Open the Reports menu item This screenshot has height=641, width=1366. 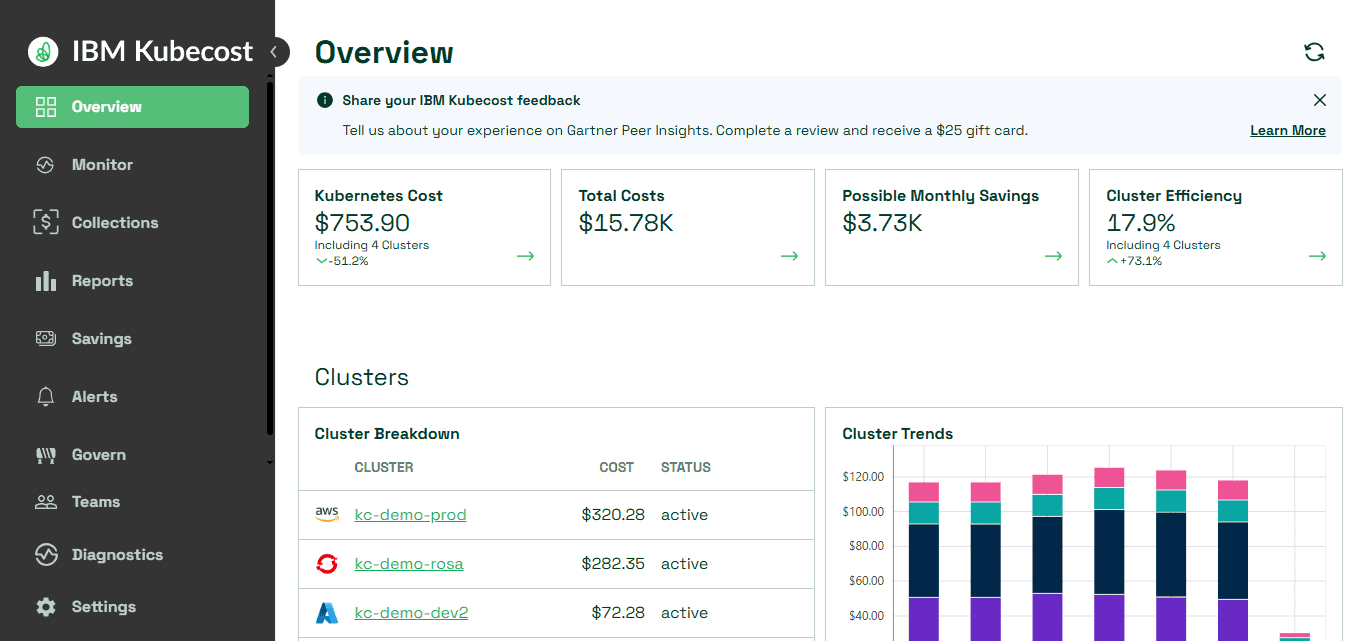point(132,281)
